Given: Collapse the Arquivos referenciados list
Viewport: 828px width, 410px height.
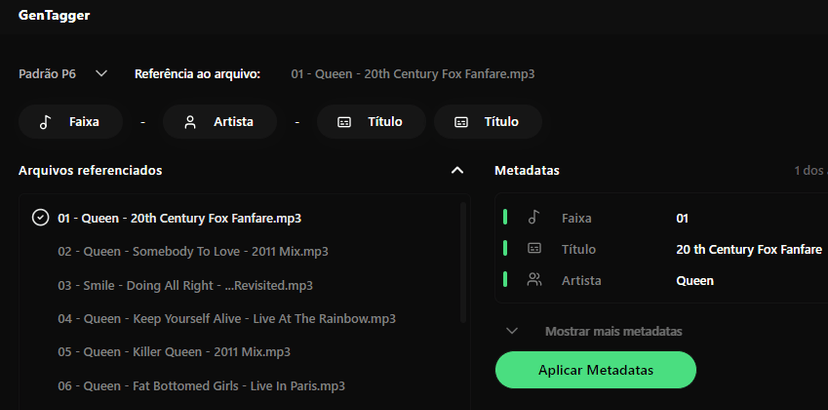Looking at the screenshot, I should click(457, 171).
